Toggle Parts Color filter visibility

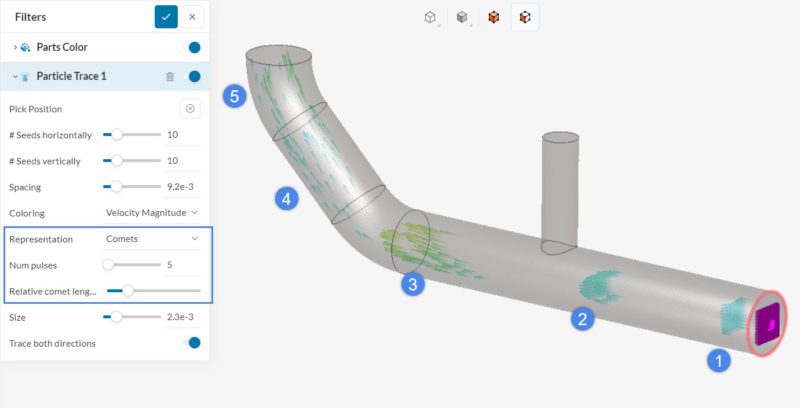[194, 47]
